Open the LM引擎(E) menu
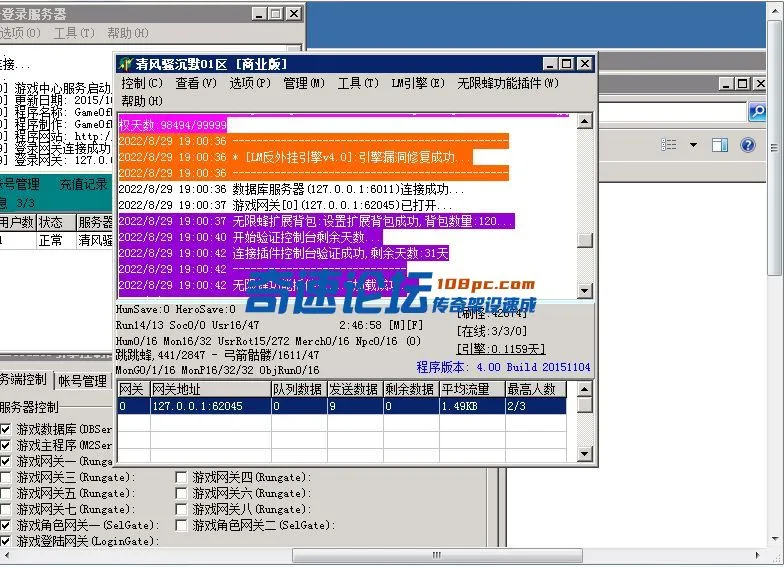784x567 pixels. tap(418, 83)
